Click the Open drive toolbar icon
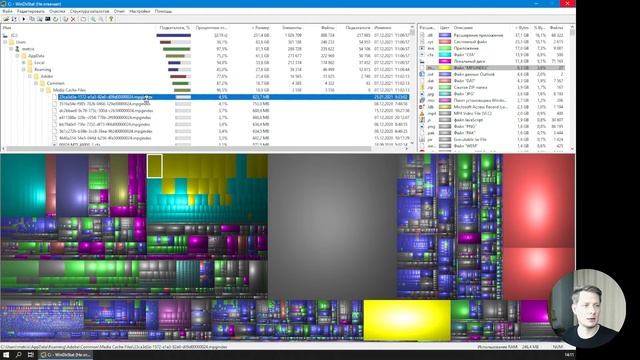The image size is (640, 360). pyautogui.click(x=6, y=19)
